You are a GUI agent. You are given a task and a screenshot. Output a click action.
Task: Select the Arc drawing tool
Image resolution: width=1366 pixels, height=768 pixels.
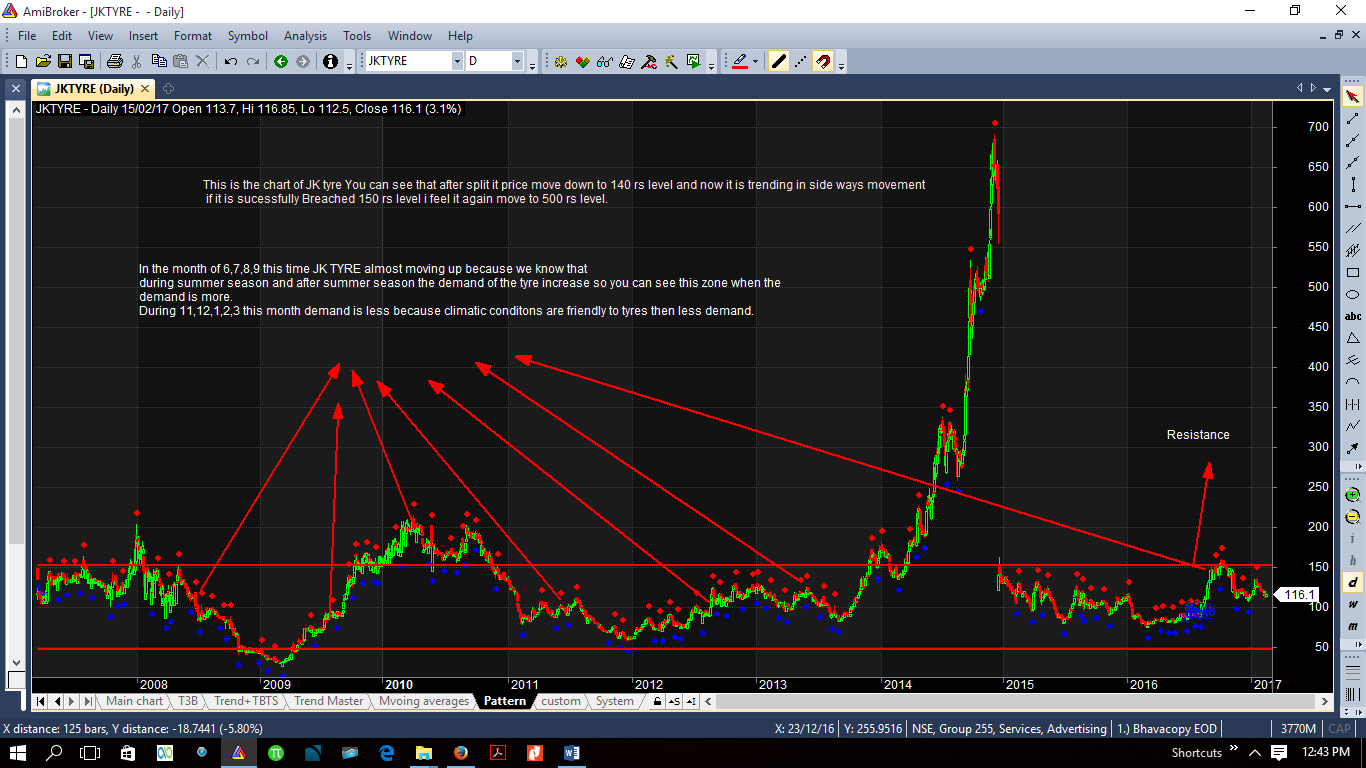click(1352, 382)
